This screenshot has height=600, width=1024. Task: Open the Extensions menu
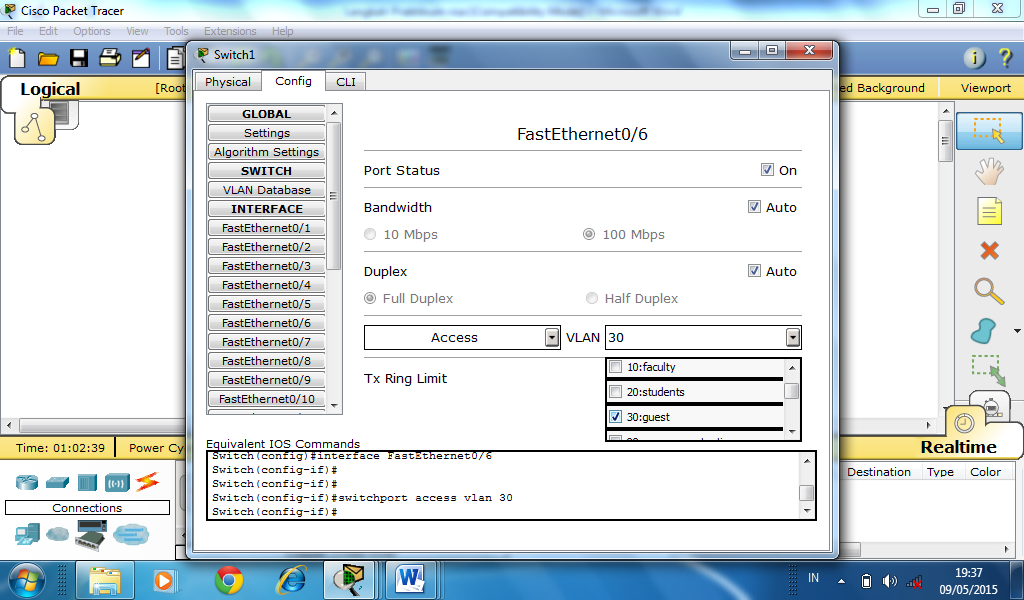coord(230,31)
